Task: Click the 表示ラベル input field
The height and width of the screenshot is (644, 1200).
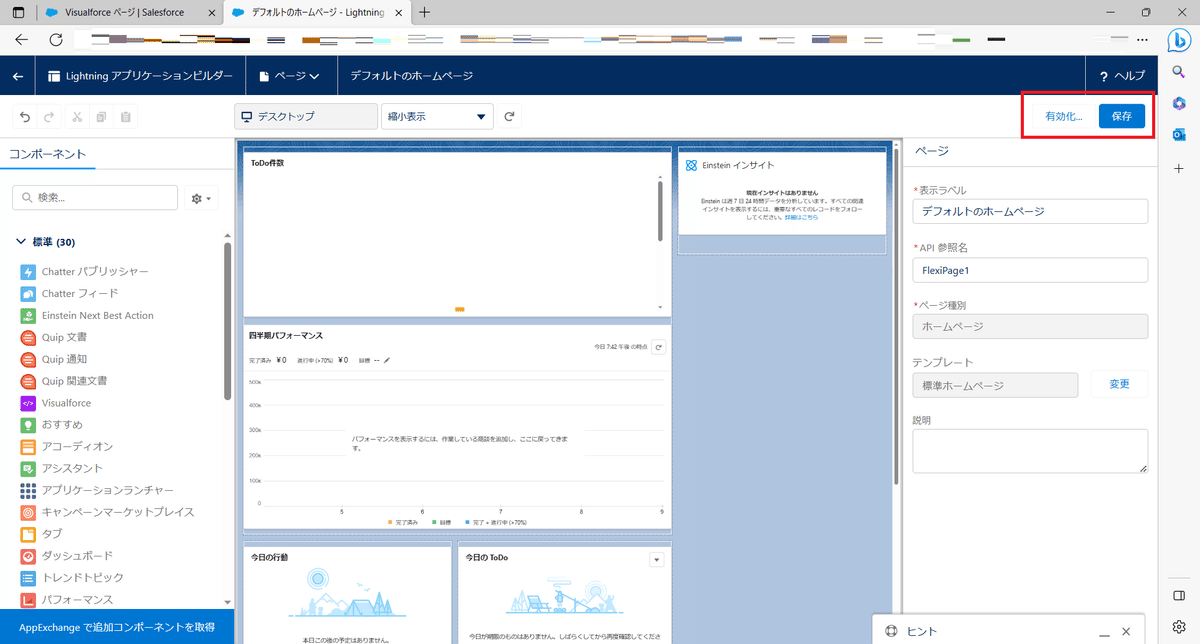Action: (1030, 211)
